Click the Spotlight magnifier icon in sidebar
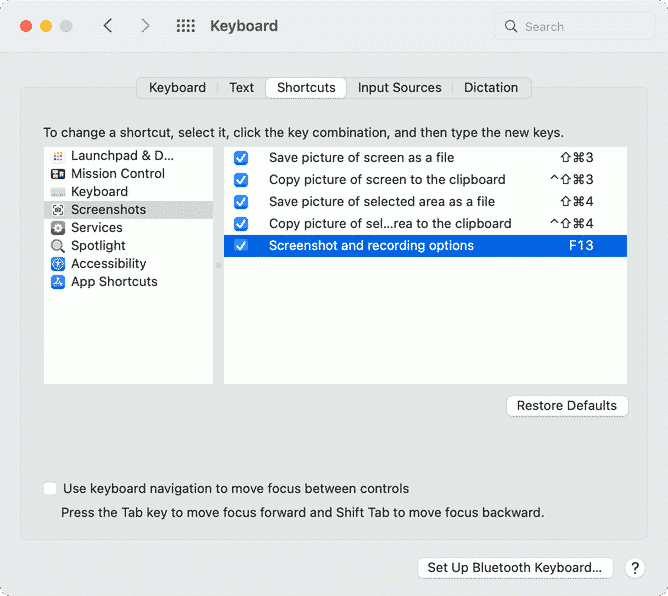This screenshot has height=596, width=668. [x=58, y=246]
